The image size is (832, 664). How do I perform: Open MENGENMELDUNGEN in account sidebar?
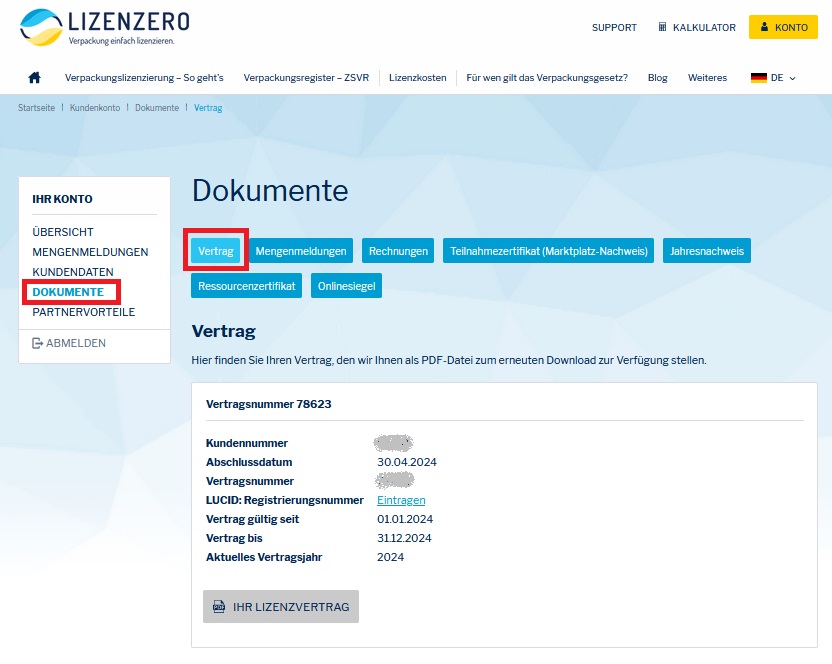click(90, 252)
